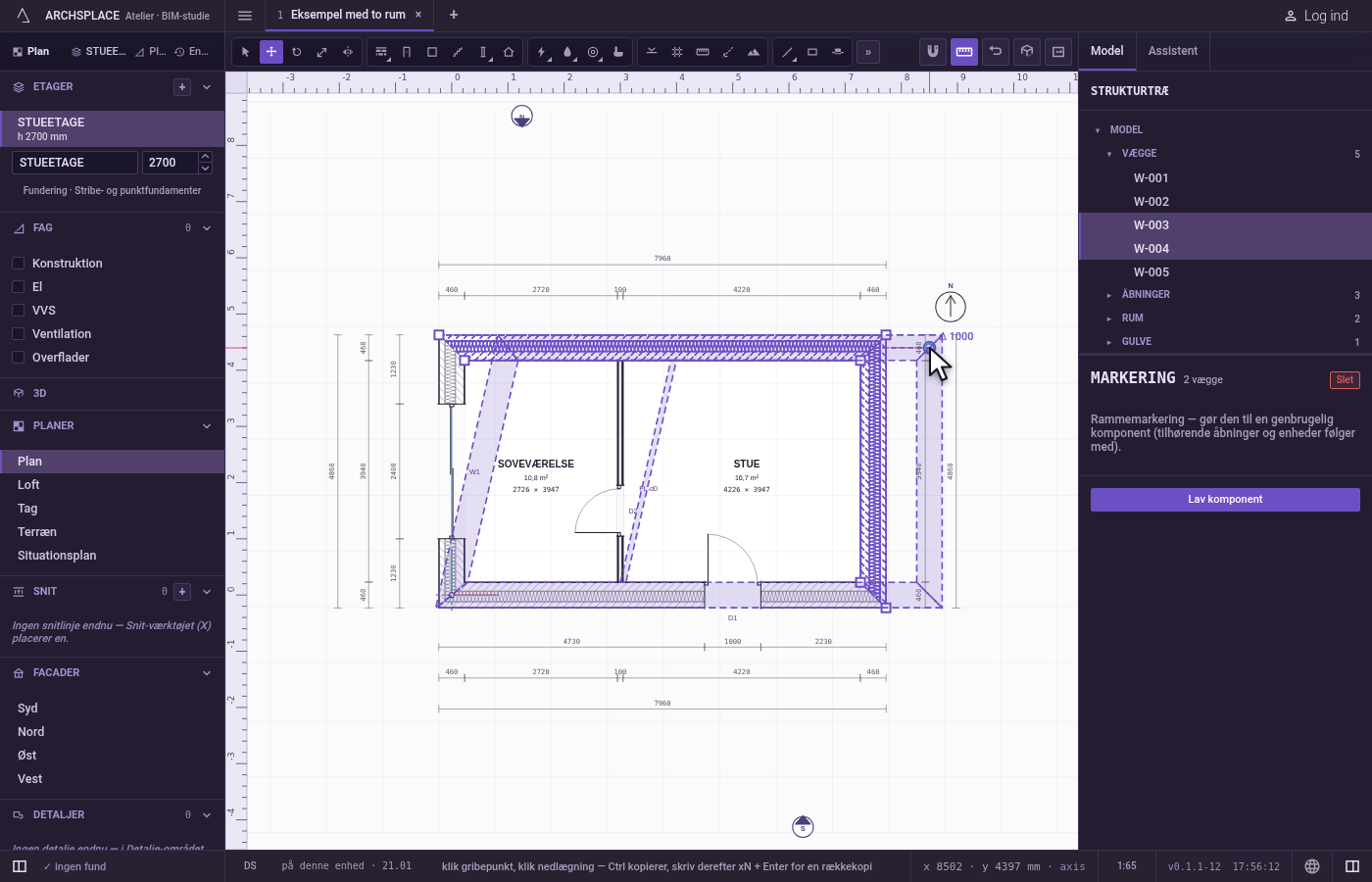Click Log ind
The image size is (1372, 882).
(1316, 16)
